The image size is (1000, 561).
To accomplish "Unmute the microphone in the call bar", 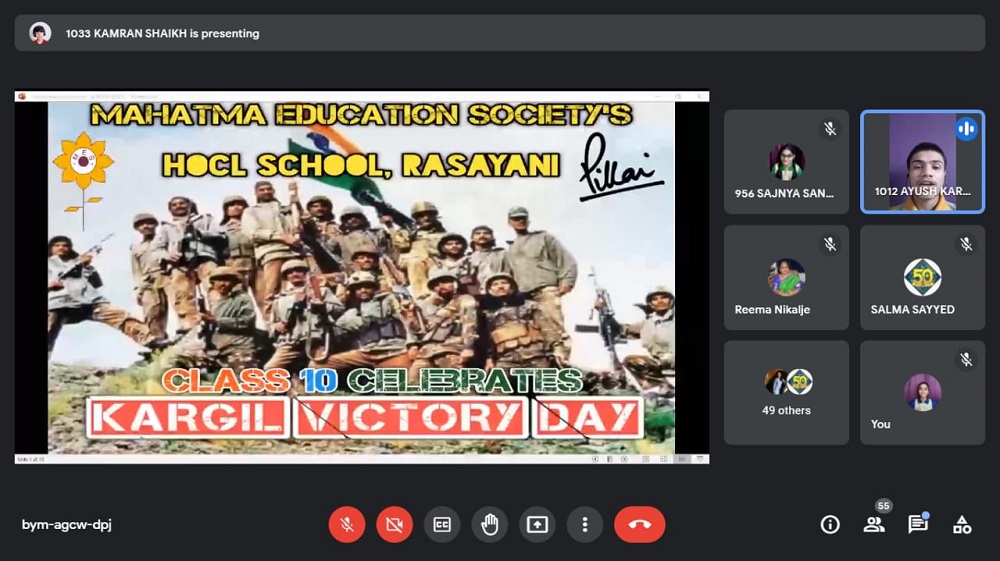I will click(346, 524).
